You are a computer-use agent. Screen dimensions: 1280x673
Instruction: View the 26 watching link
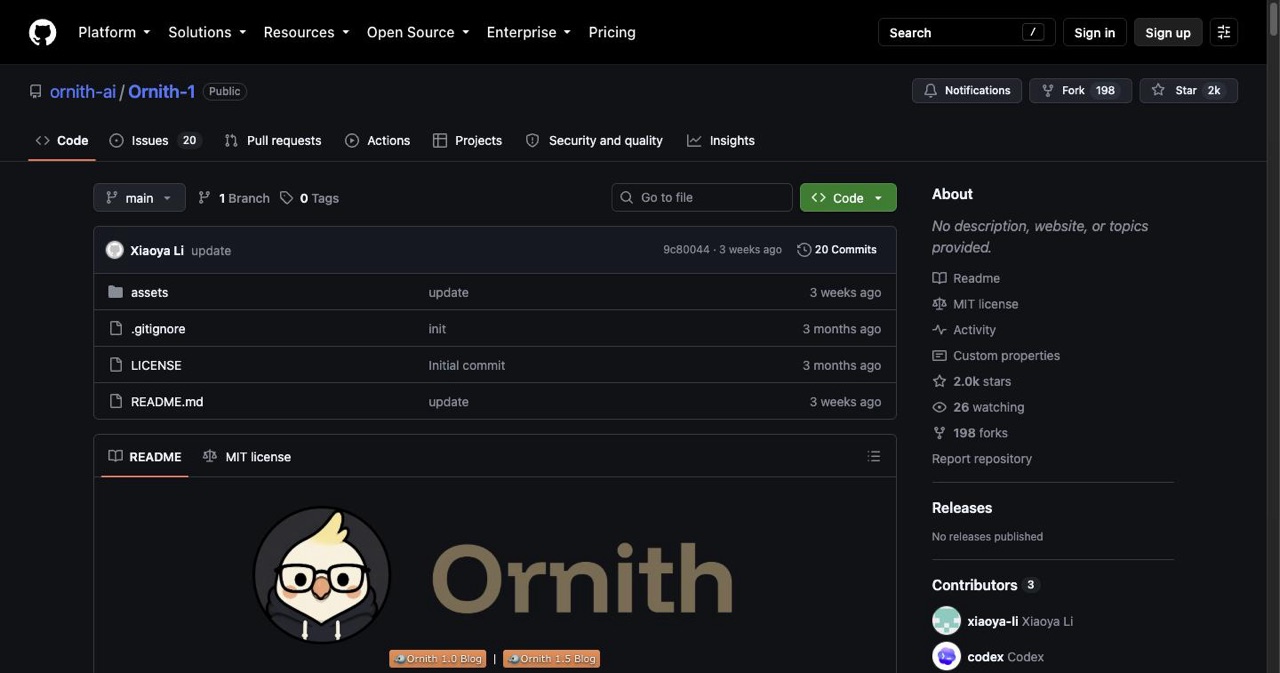(x=978, y=407)
